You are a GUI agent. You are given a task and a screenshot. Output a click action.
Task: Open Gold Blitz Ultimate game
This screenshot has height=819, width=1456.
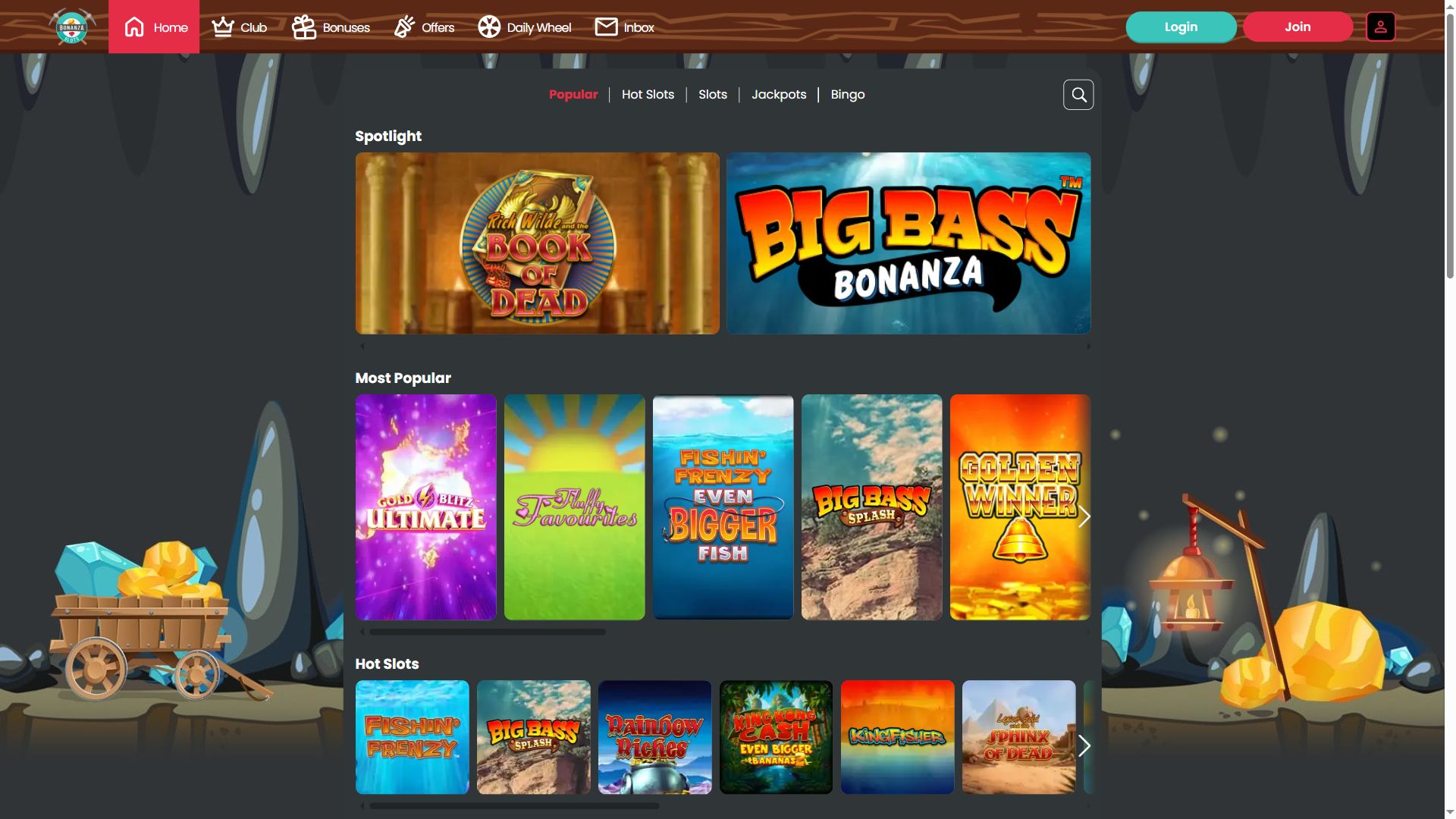425,507
